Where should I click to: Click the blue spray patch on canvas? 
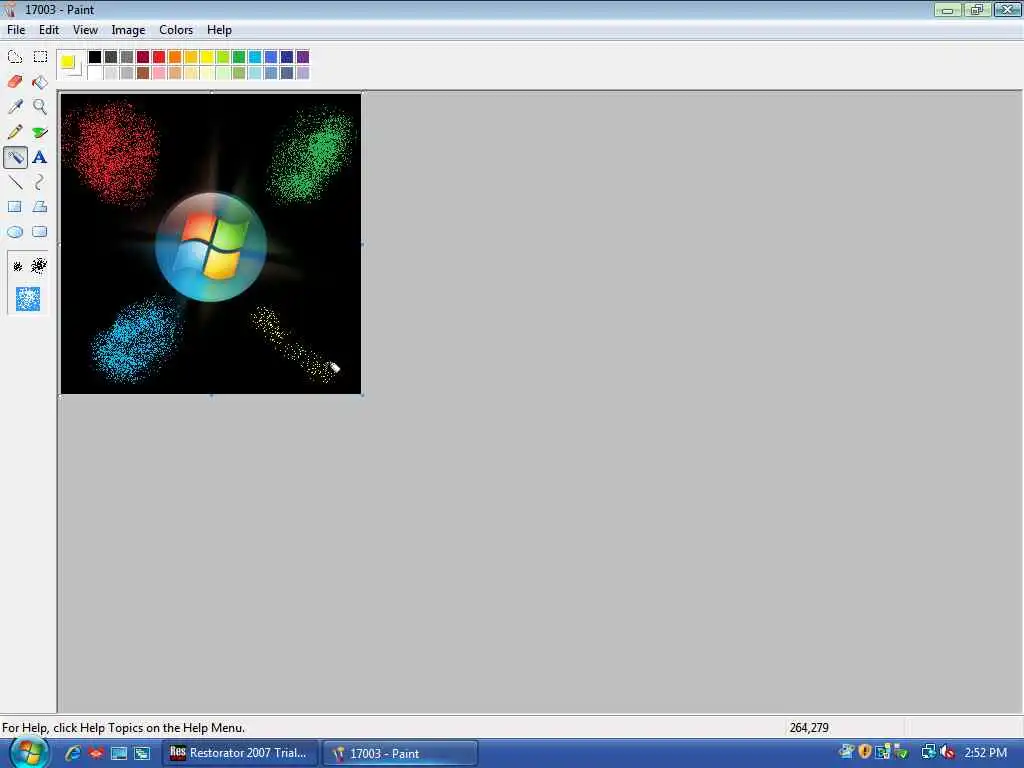[137, 338]
